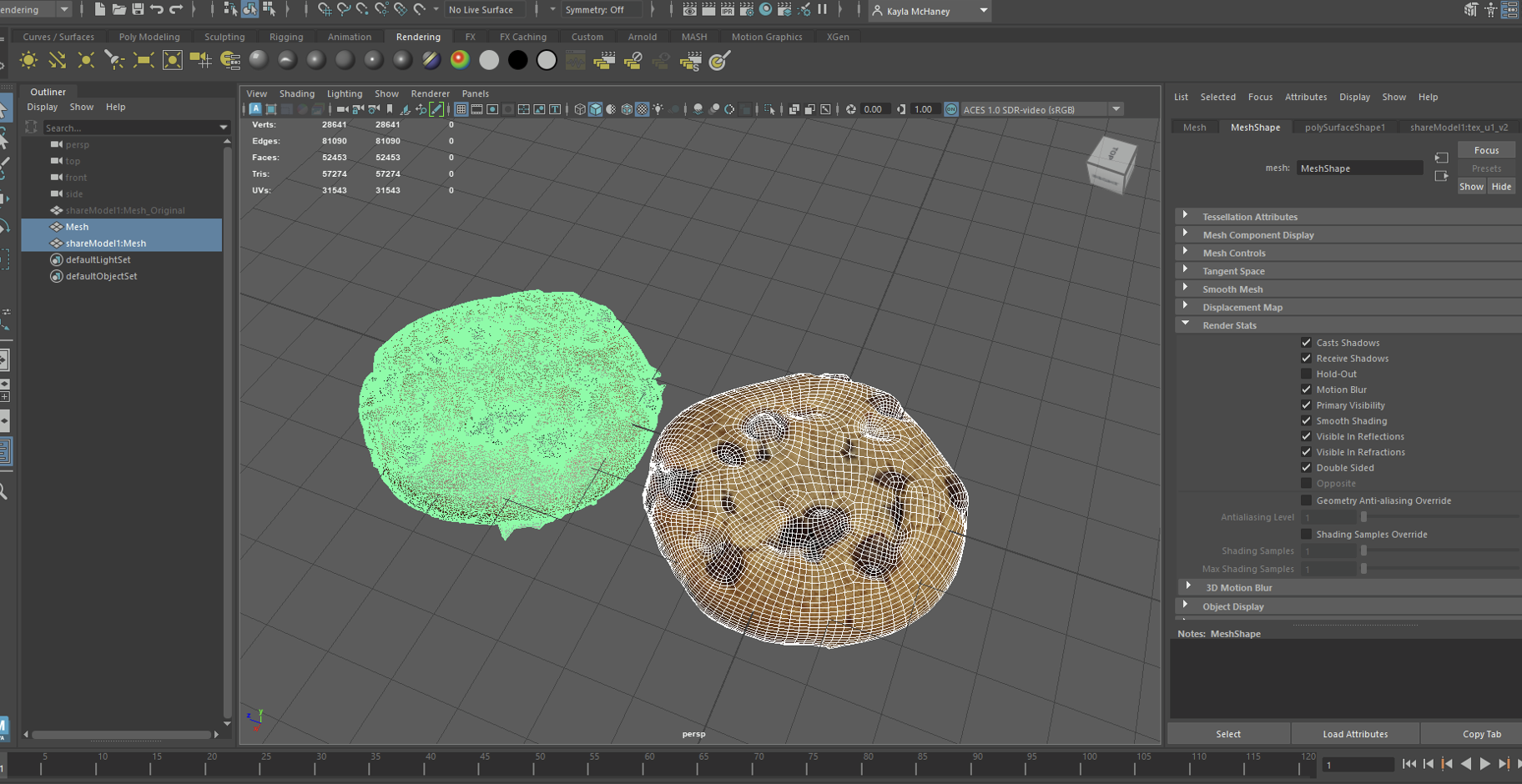Disable Primary Visibility
The image size is (1522, 784).
tap(1307, 405)
